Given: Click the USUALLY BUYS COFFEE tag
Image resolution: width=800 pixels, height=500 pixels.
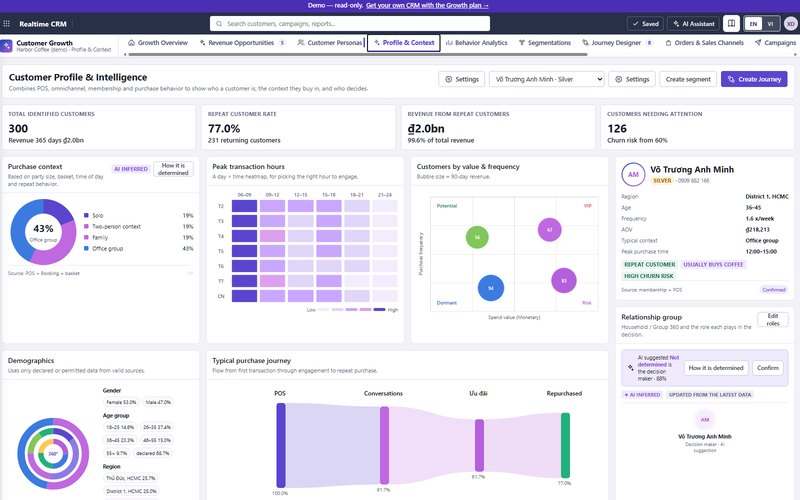Looking at the screenshot, I should point(713,264).
